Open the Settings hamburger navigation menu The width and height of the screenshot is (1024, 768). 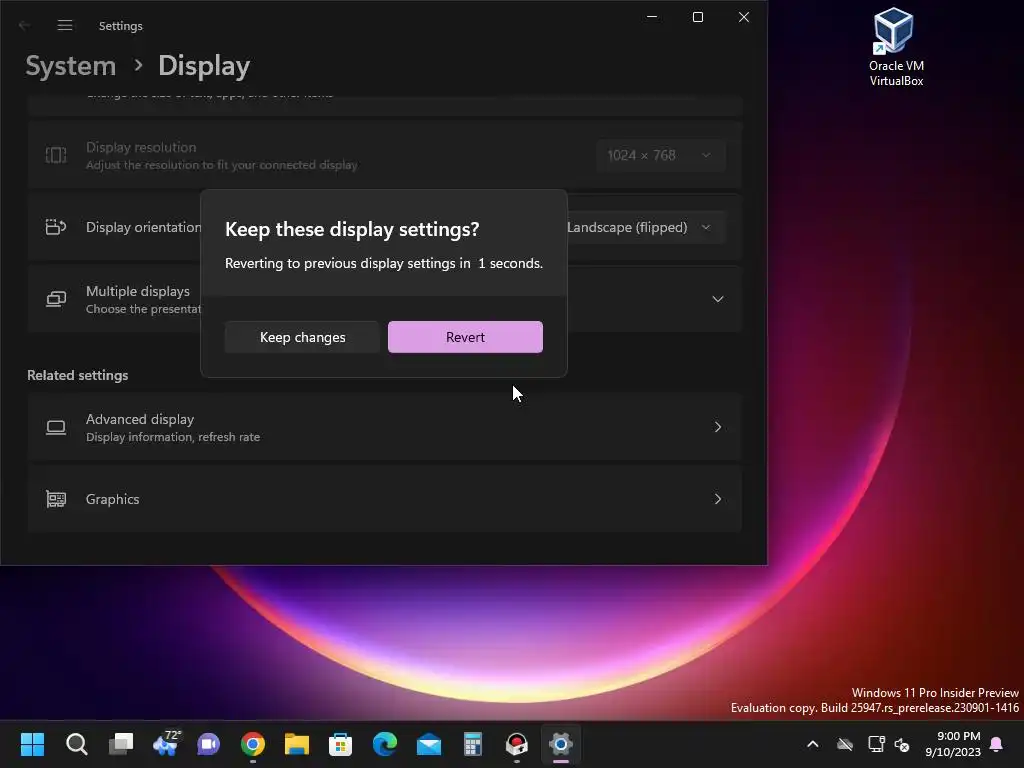(x=65, y=25)
